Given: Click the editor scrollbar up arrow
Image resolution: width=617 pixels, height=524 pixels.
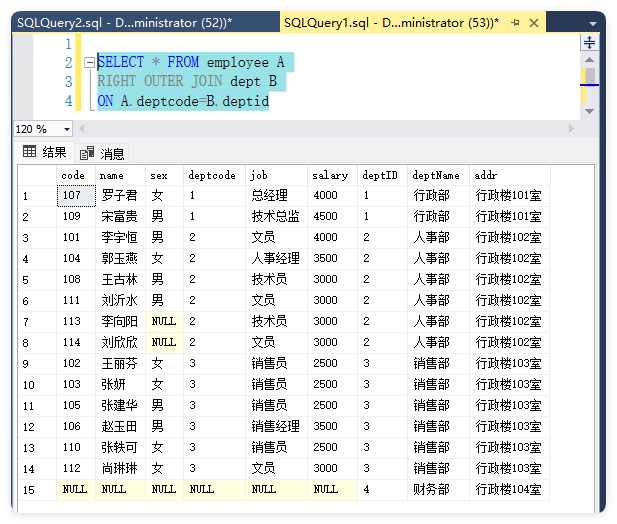Looking at the screenshot, I should [x=589, y=60].
